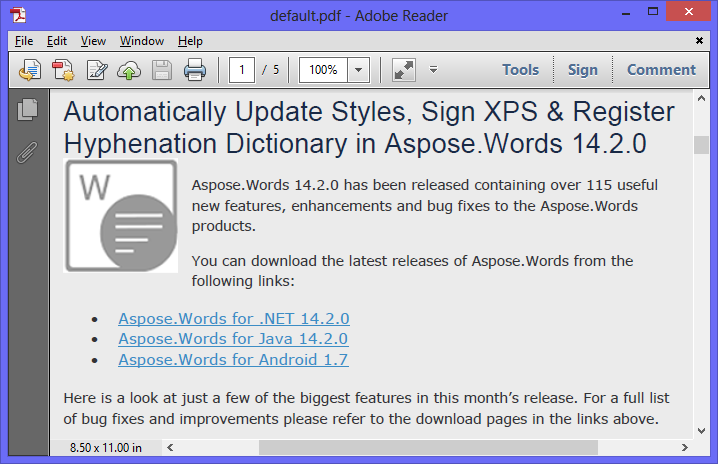Open the File menu

coord(24,41)
